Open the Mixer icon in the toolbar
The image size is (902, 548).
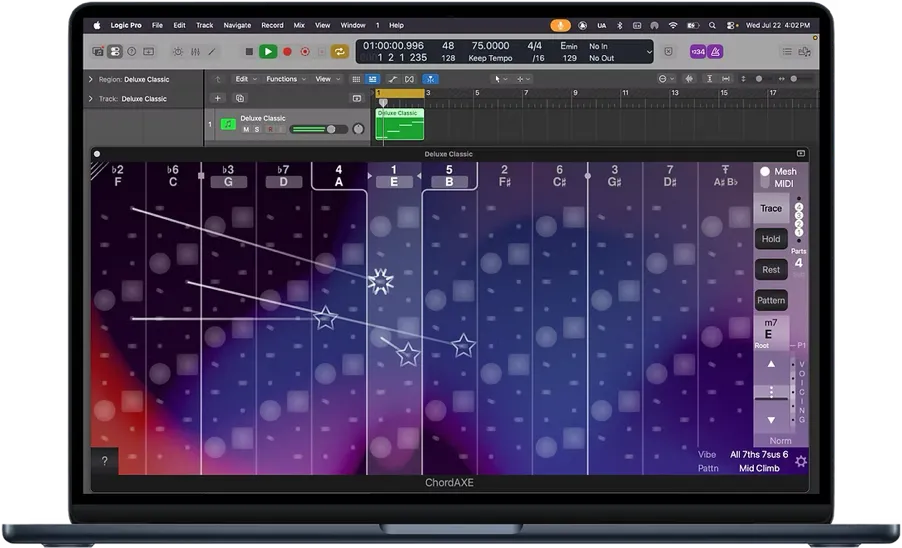(196, 52)
